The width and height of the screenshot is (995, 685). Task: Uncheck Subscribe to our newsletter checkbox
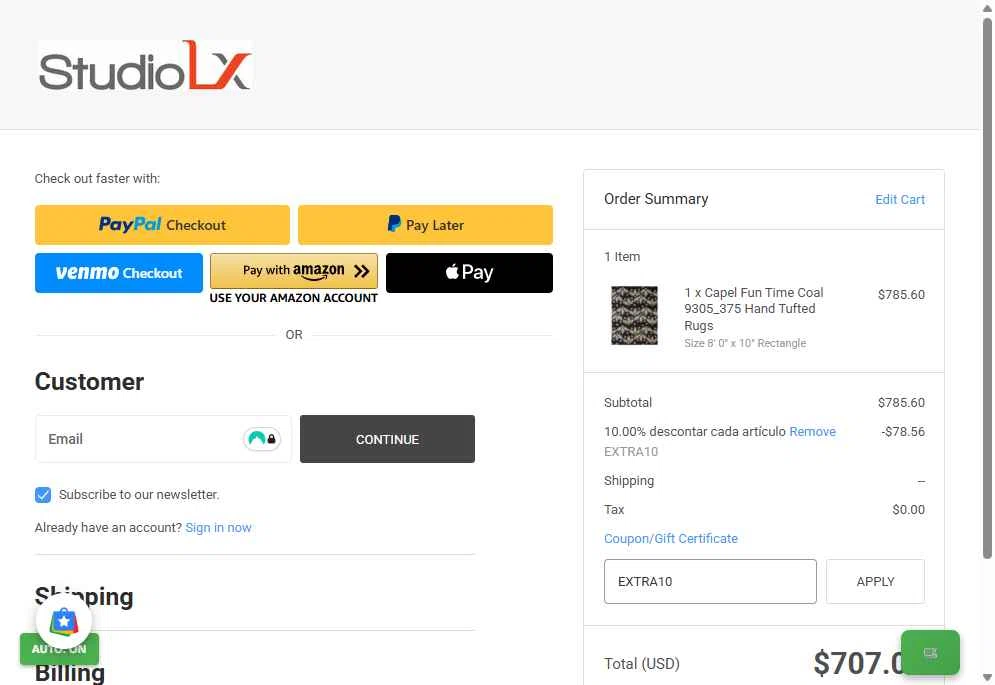43,495
